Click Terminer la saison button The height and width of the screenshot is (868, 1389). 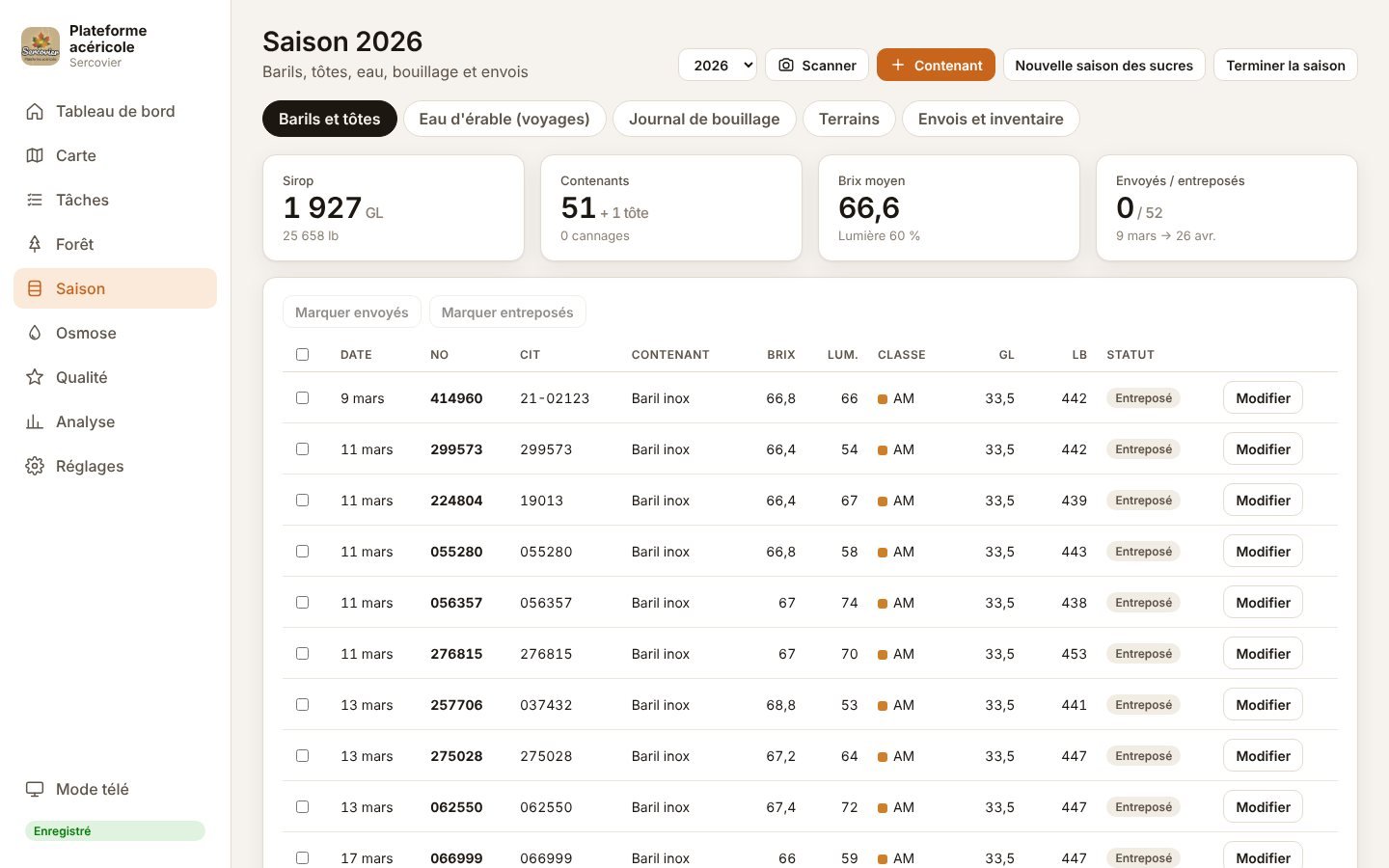coord(1286,65)
